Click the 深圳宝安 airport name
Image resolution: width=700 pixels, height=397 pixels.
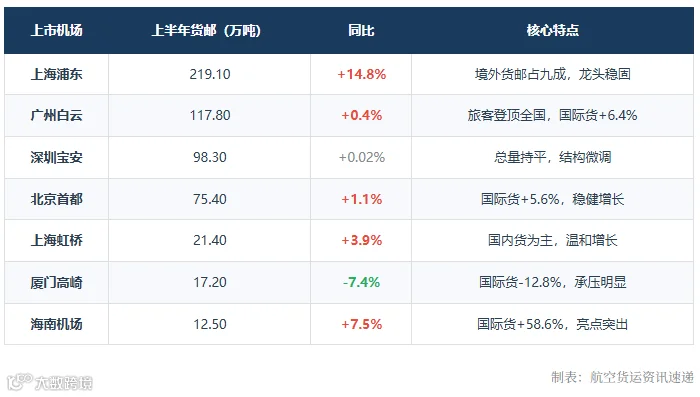tap(57, 157)
